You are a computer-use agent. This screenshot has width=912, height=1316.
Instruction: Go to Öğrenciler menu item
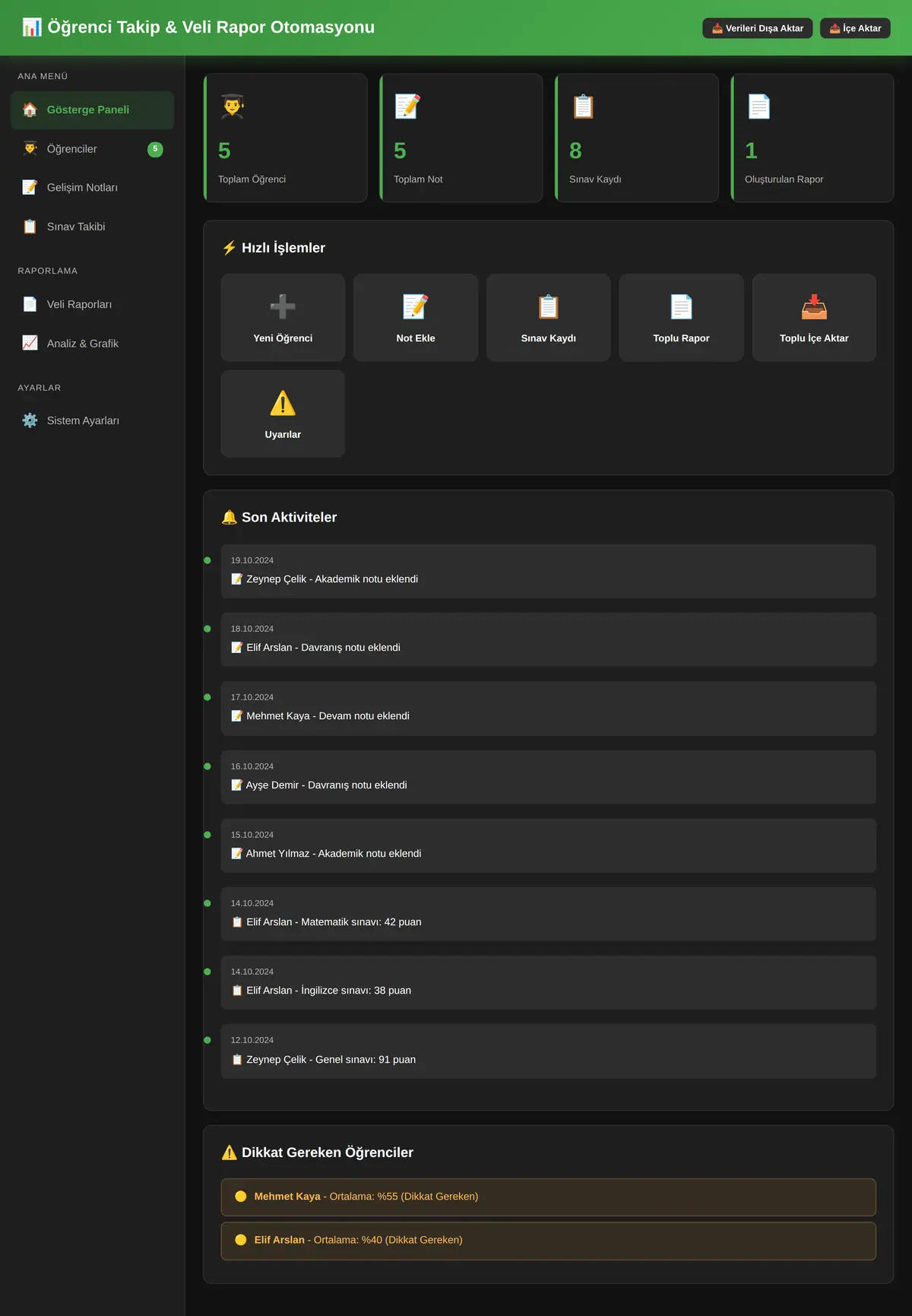point(92,149)
